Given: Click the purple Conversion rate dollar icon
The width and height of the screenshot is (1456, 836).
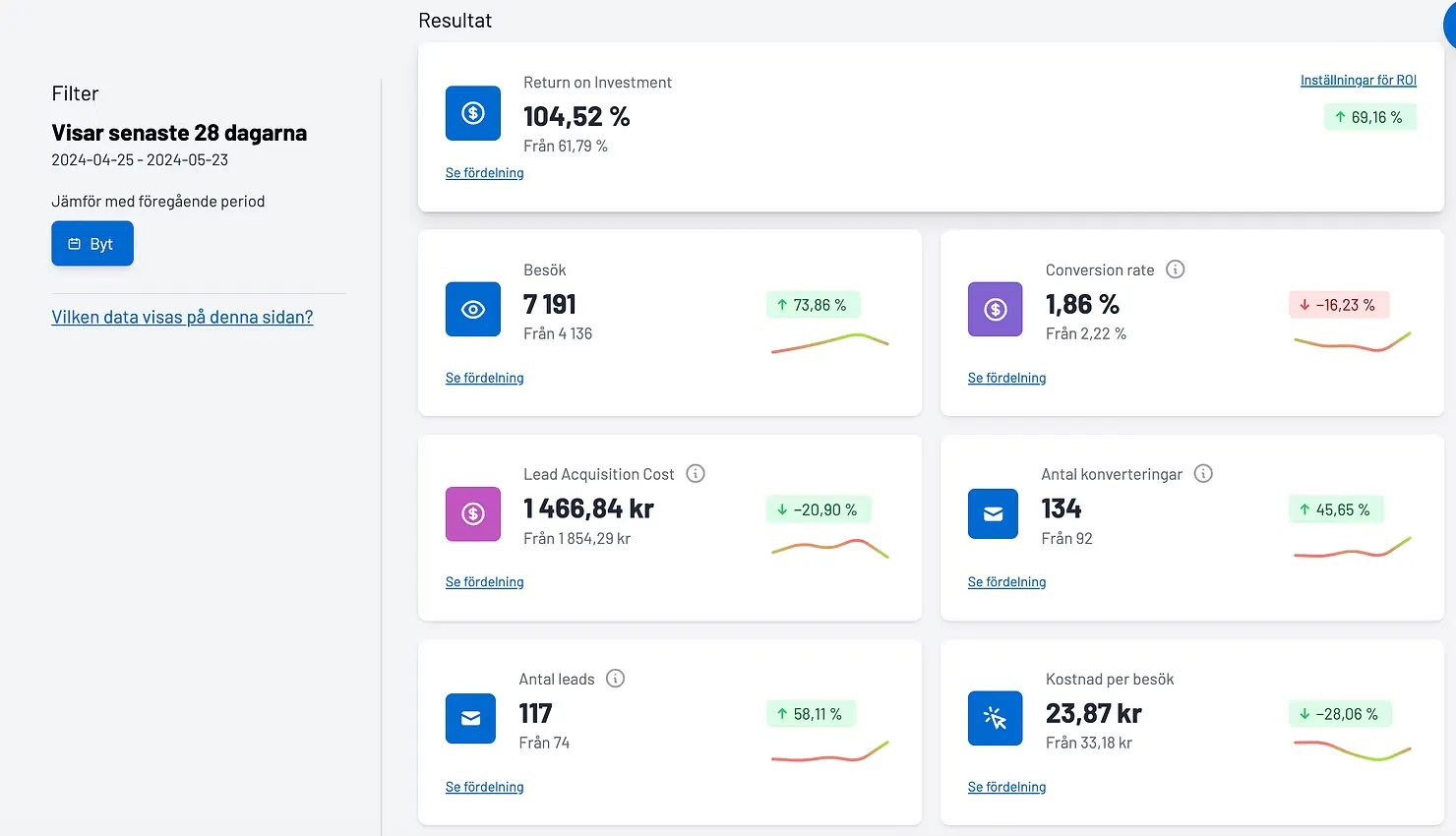Looking at the screenshot, I should coord(995,309).
